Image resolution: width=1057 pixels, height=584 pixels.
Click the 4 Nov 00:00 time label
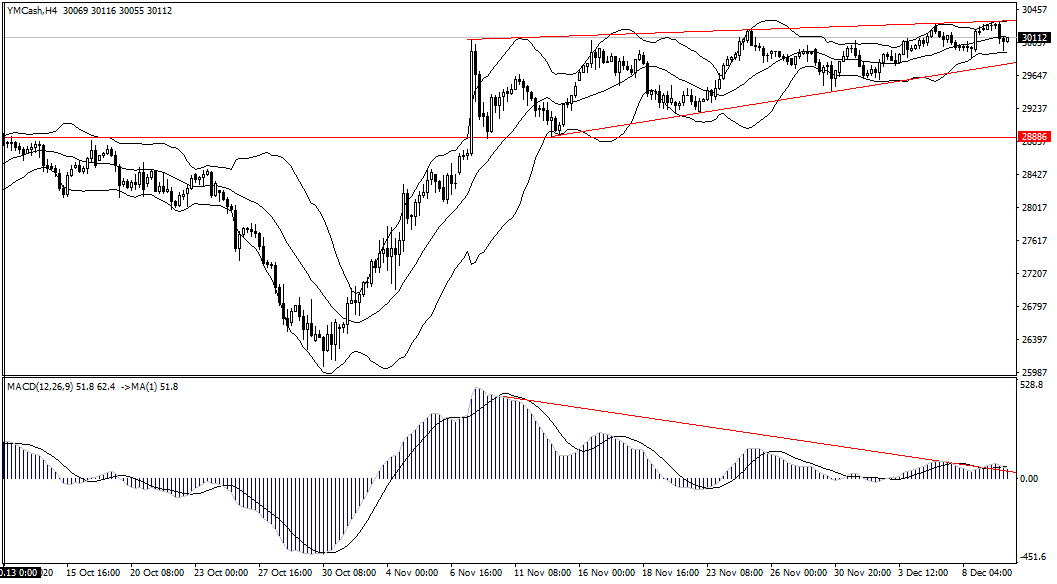(x=412, y=574)
